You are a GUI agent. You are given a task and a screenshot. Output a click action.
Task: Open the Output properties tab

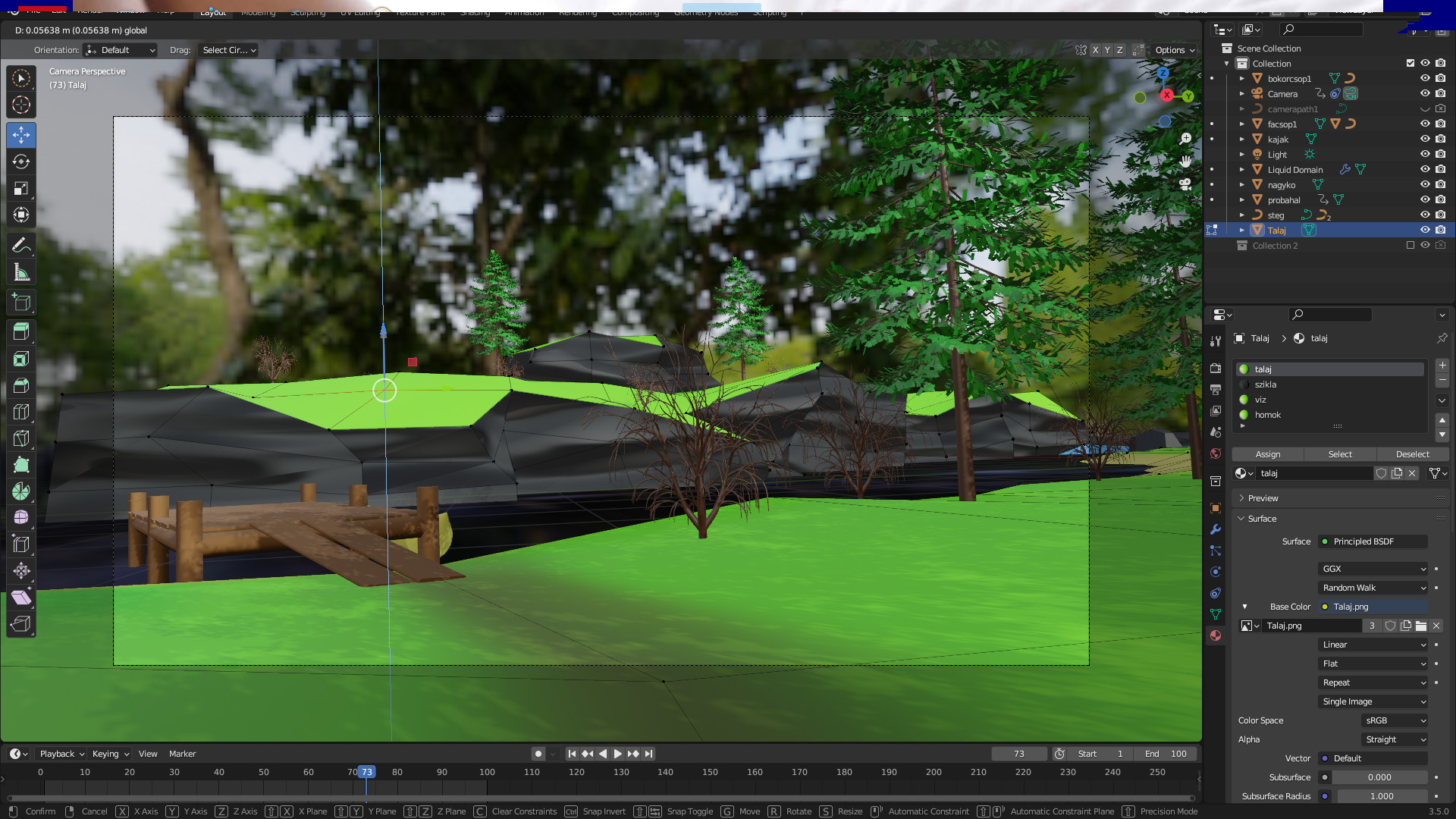click(x=1216, y=390)
